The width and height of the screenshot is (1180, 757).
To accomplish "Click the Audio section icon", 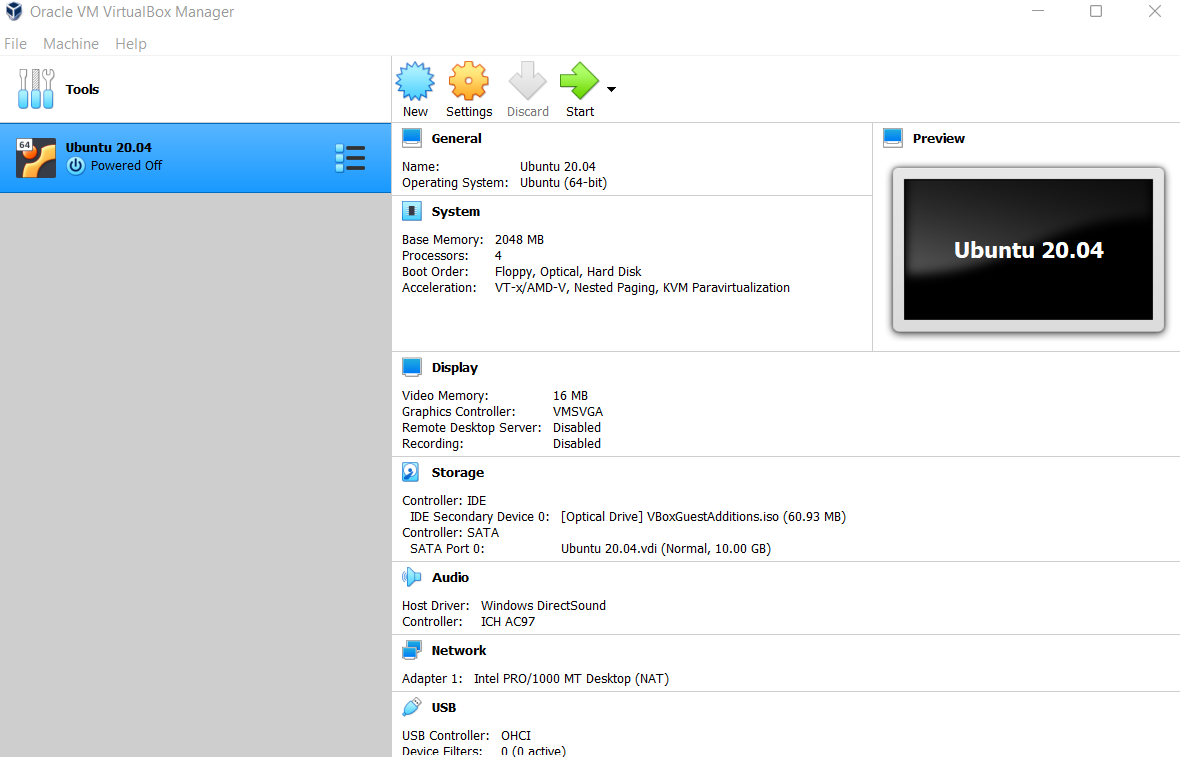I will 412,576.
